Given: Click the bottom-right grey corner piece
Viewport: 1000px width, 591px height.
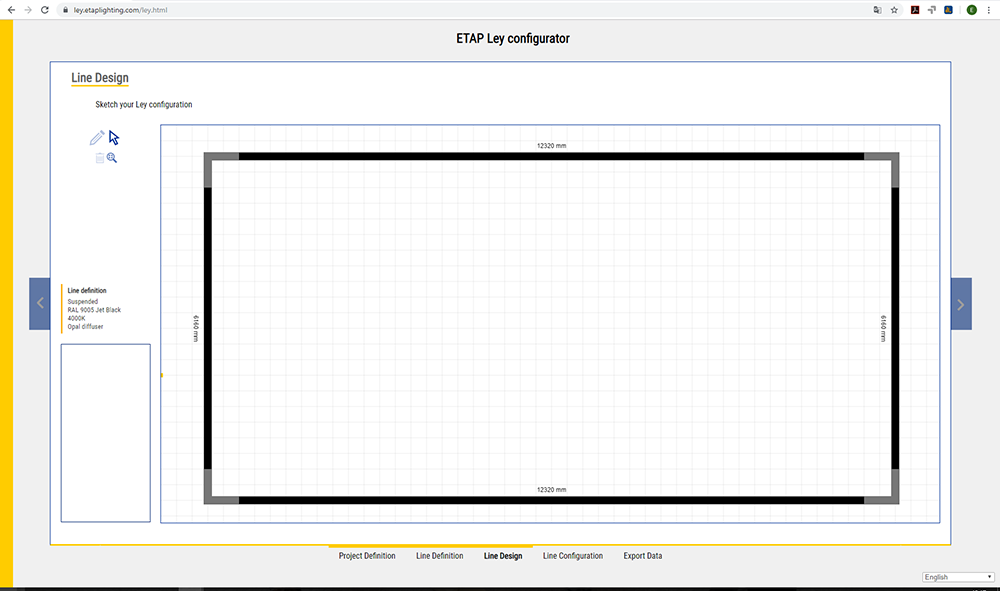Looking at the screenshot, I should (x=893, y=498).
